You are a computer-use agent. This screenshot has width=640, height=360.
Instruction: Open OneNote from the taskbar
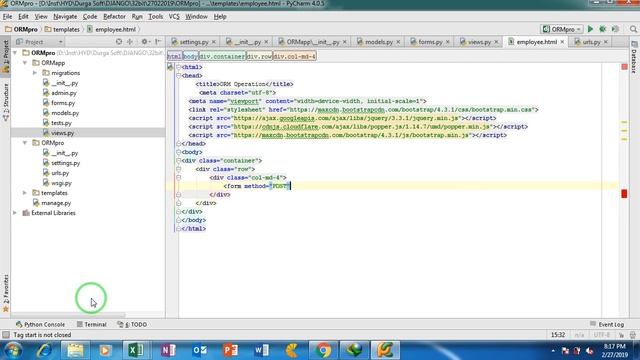tap(168, 350)
